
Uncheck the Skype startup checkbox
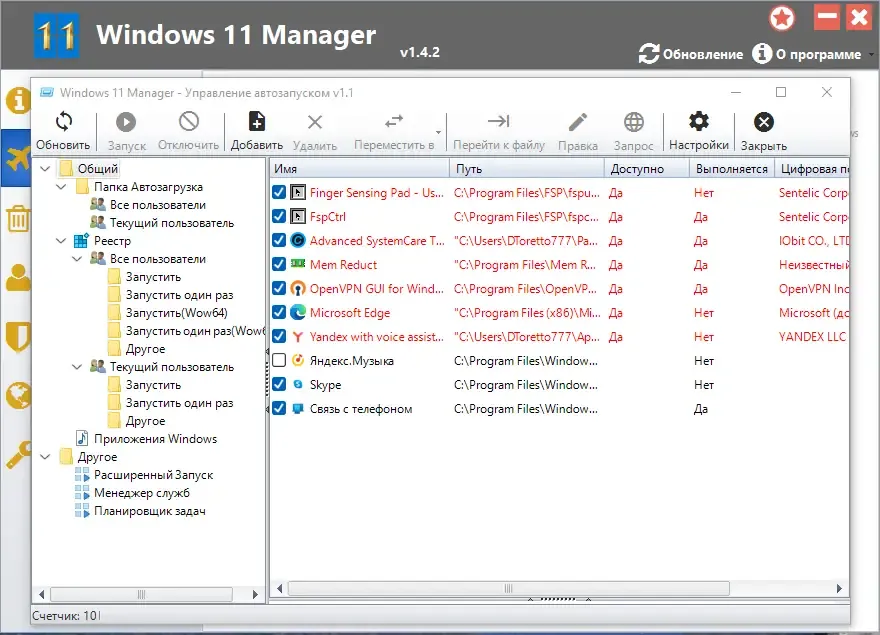pos(279,385)
